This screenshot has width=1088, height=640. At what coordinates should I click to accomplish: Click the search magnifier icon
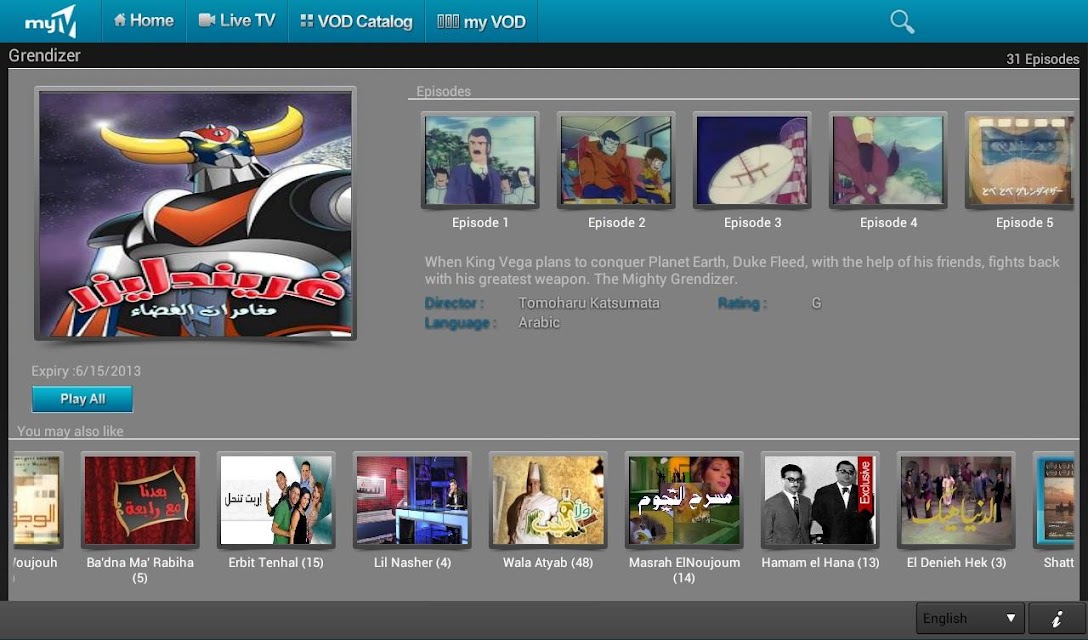[902, 22]
